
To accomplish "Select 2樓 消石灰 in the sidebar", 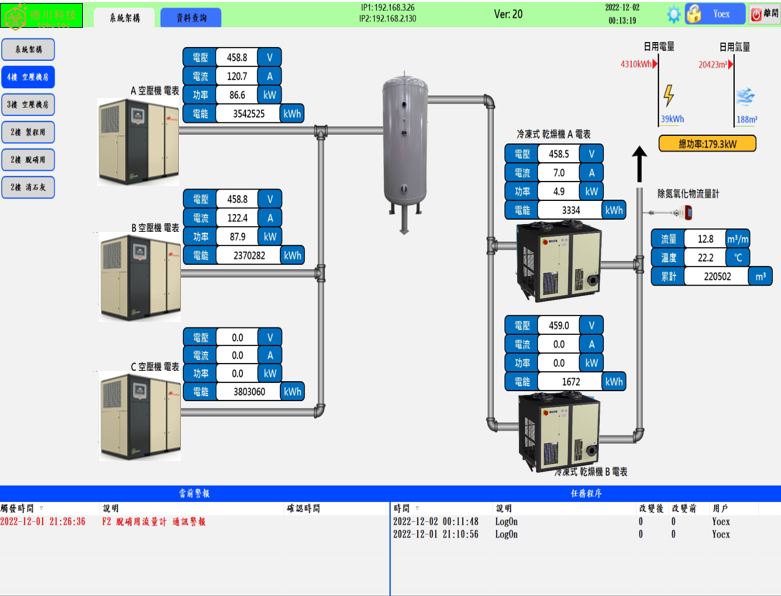I will click(x=29, y=187).
